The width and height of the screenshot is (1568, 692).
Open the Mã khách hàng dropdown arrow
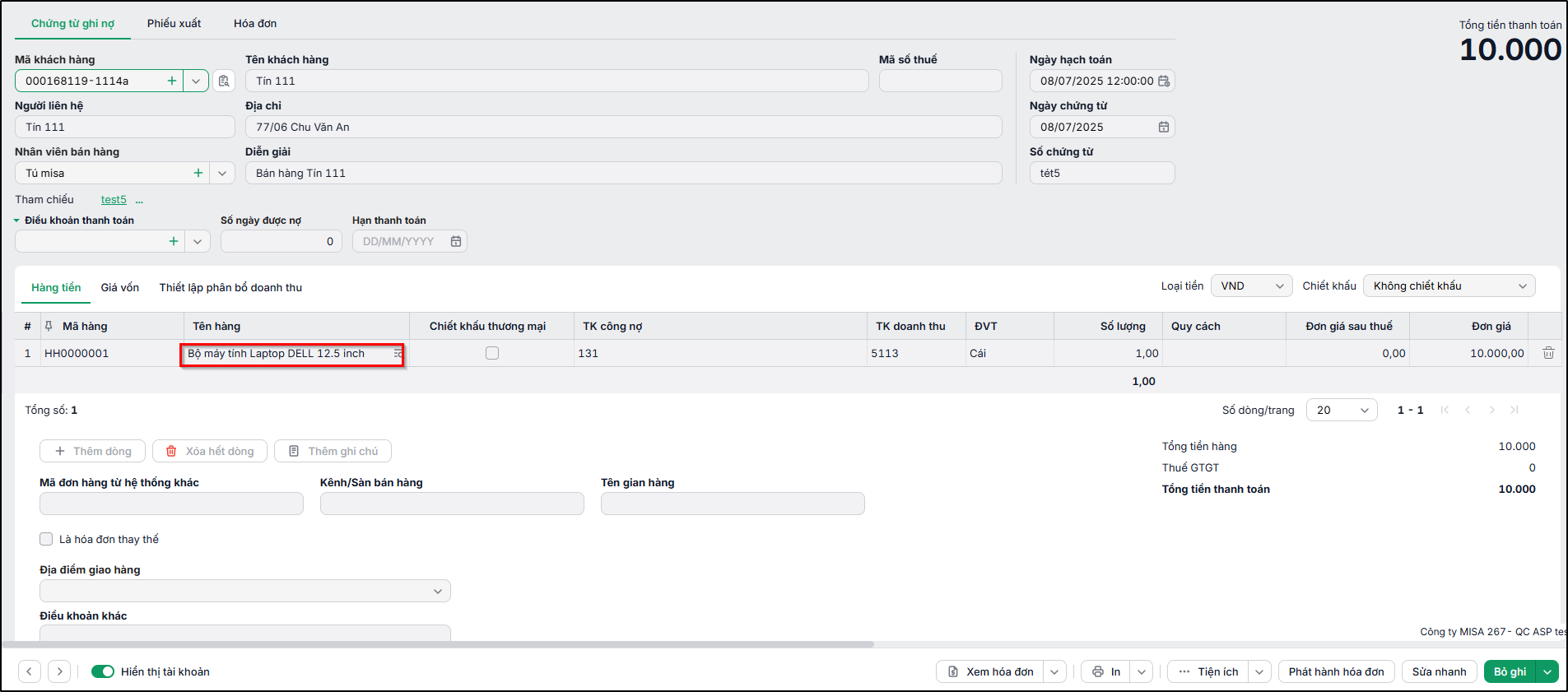(196, 81)
